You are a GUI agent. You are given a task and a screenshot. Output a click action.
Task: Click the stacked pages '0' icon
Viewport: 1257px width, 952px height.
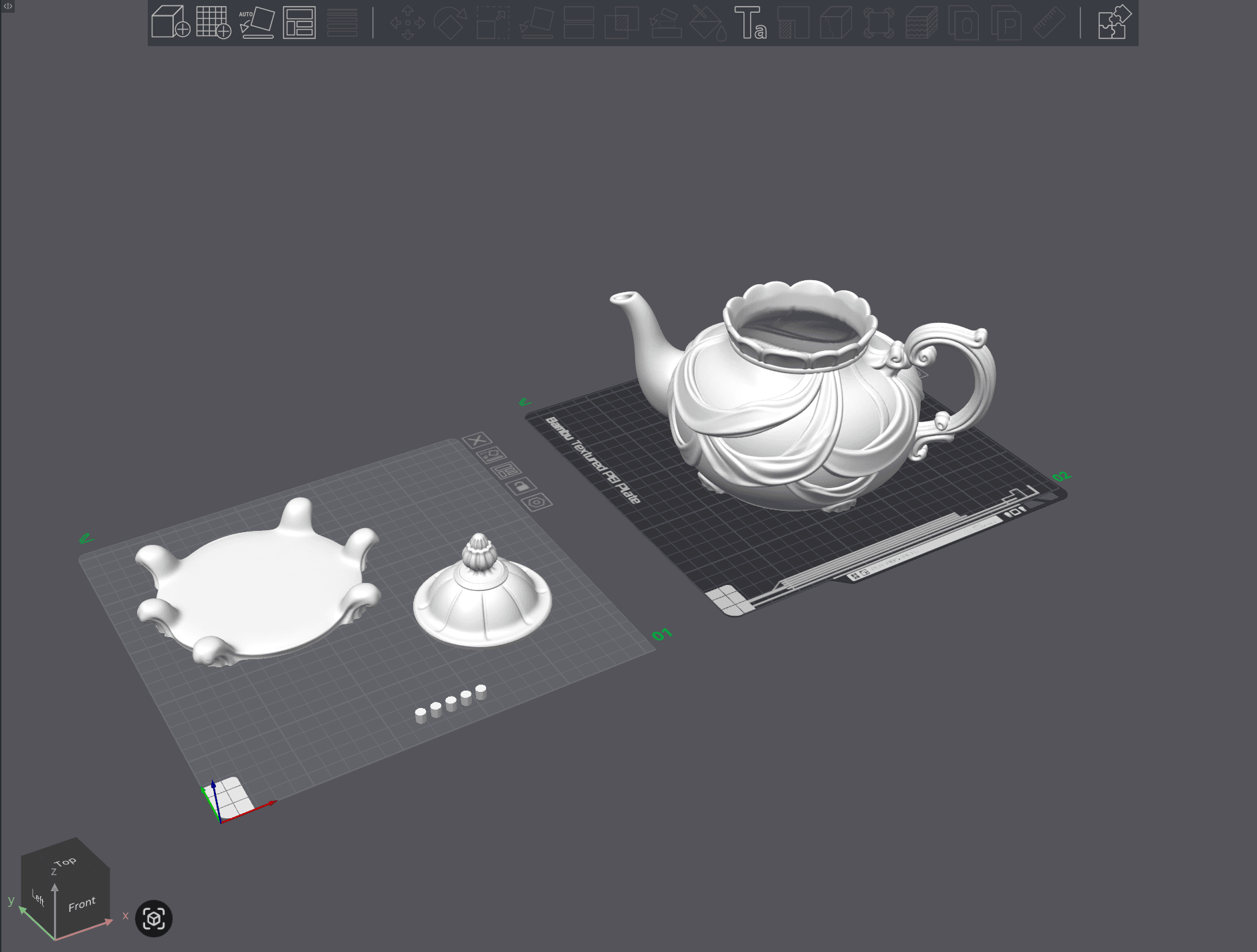click(x=964, y=22)
